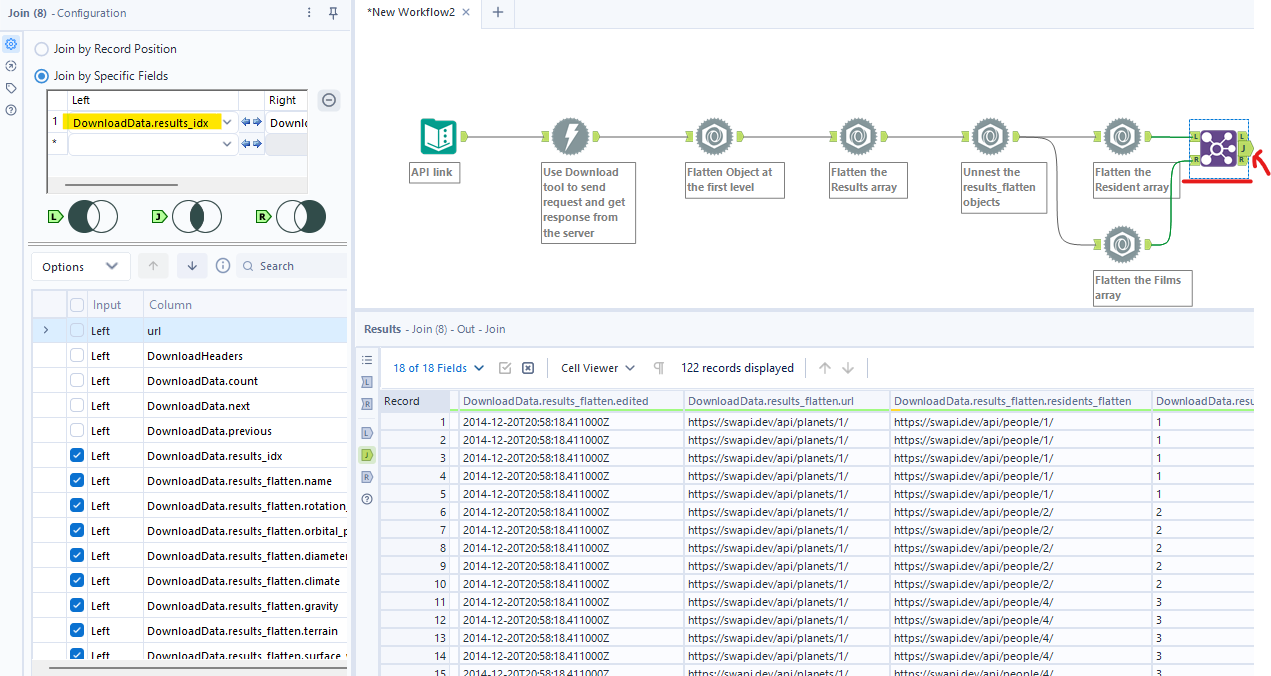Image resolution: width=1271 pixels, height=676 pixels.
Task: Select the API link Text Input tool
Action: pyautogui.click(x=438, y=137)
